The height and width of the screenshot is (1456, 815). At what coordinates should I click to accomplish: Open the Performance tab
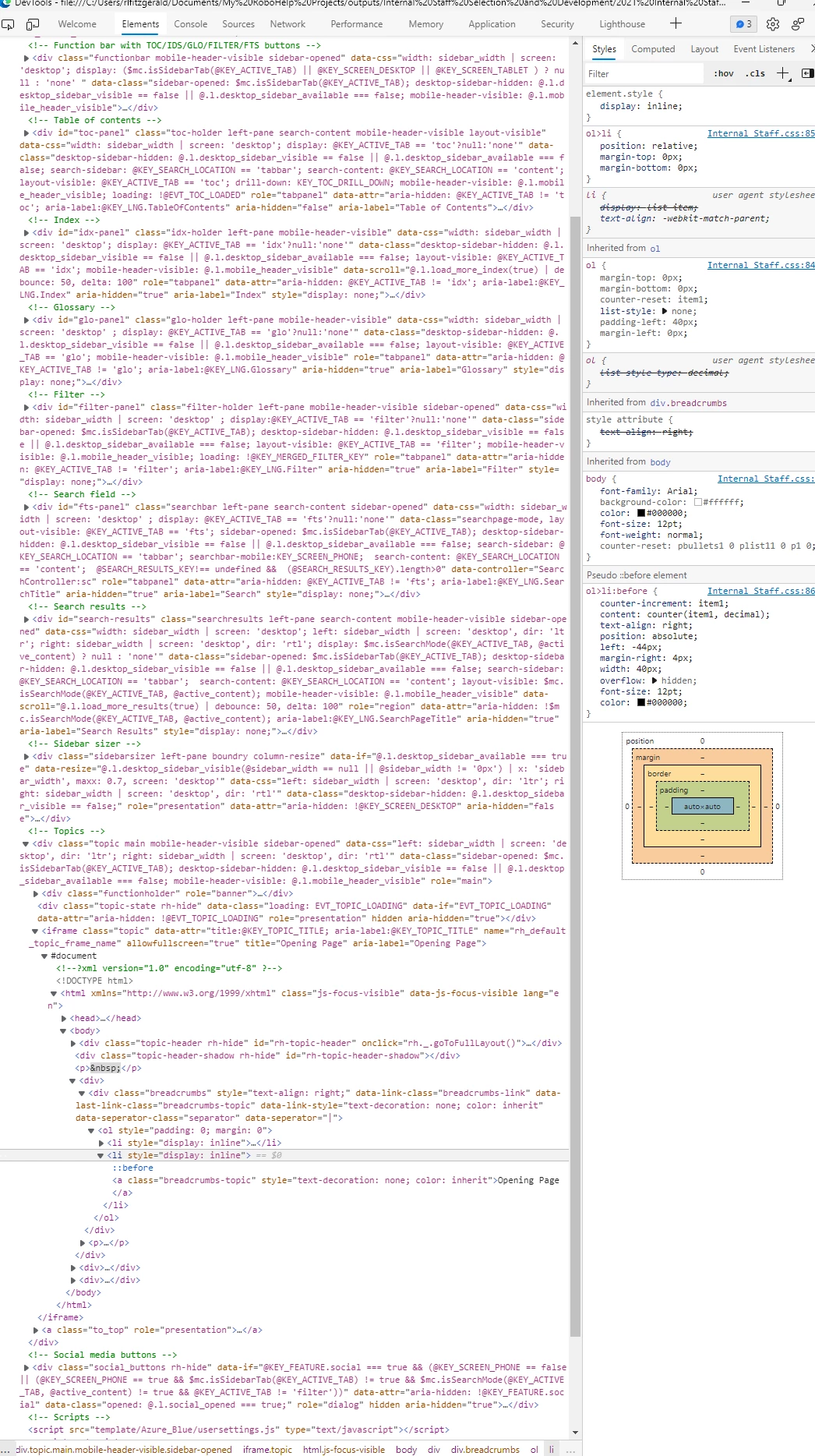click(x=357, y=24)
